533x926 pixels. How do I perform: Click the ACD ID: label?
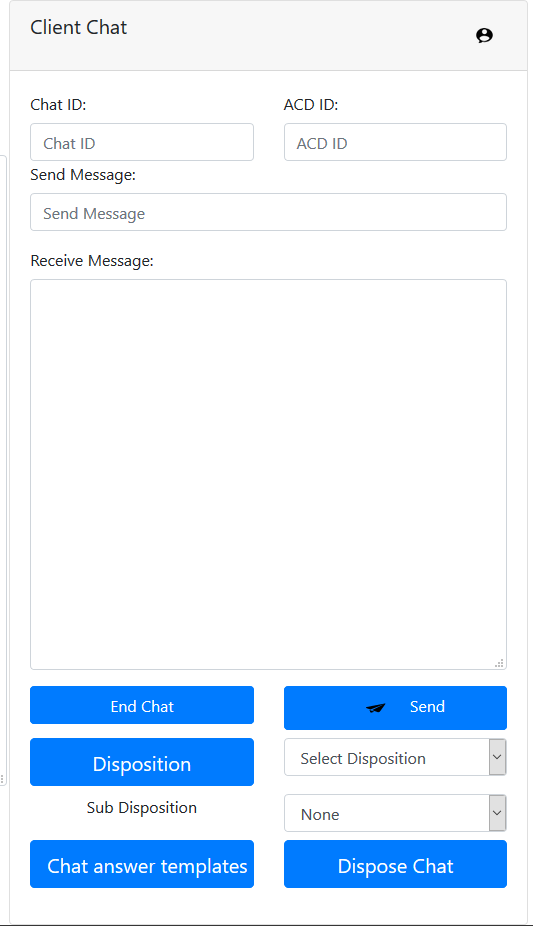[x=310, y=105]
